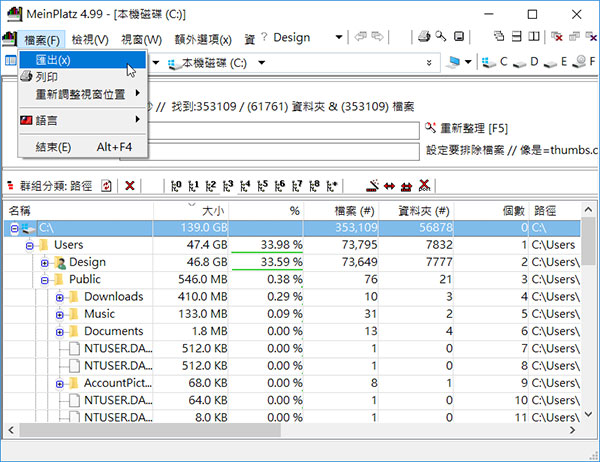Click the 檔案(F) menu header
600x462 pixels.
tap(42, 39)
